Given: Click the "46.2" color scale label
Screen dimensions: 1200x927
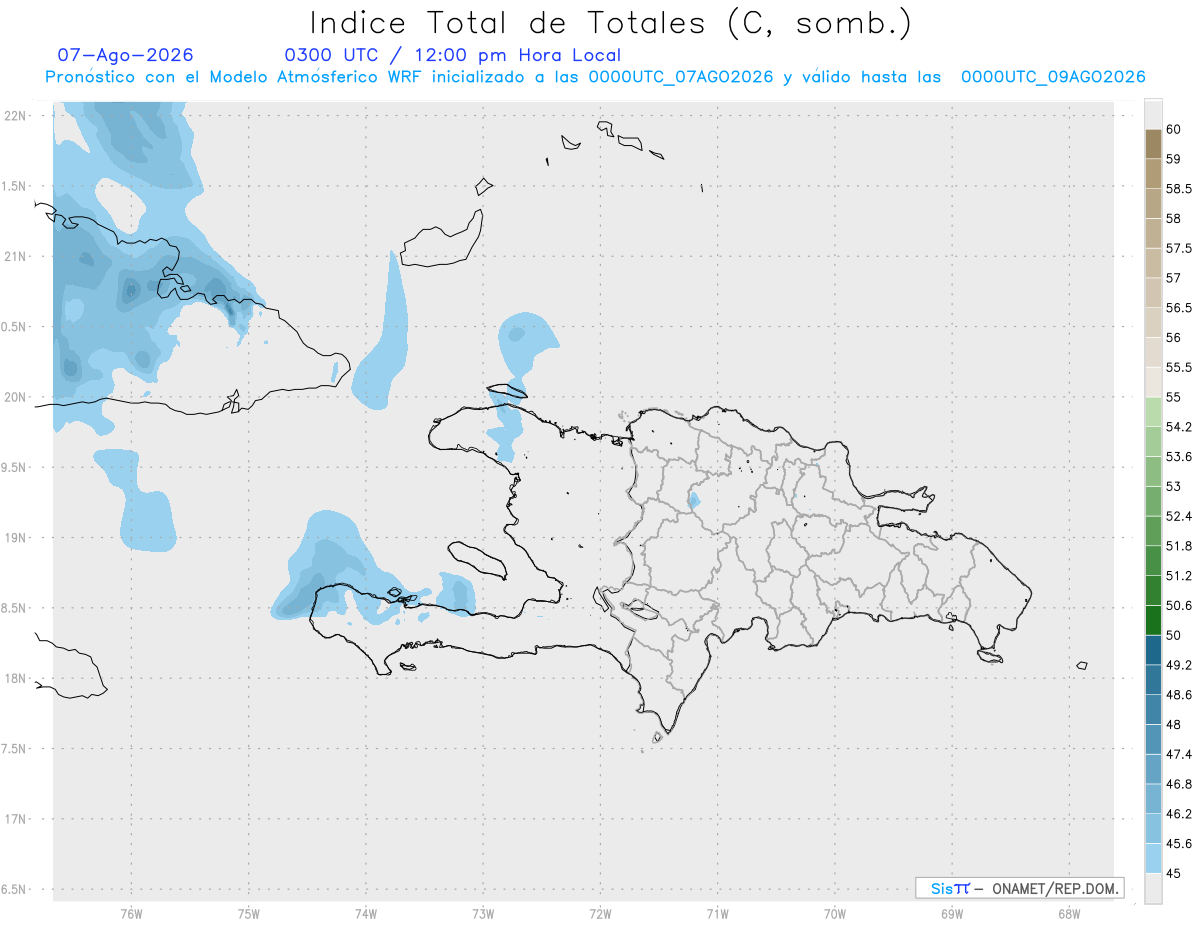Looking at the screenshot, I should (x=1179, y=814).
